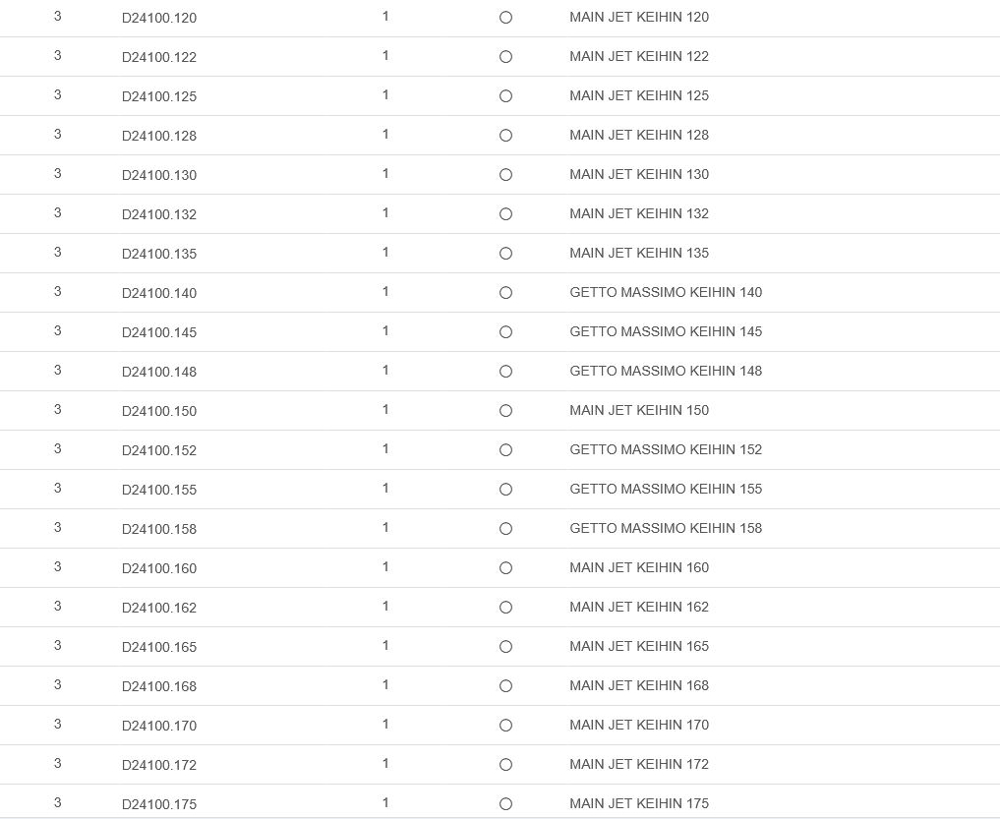This screenshot has height=819, width=1000.
Task: Click part number D24100.160
Action: 159,568
